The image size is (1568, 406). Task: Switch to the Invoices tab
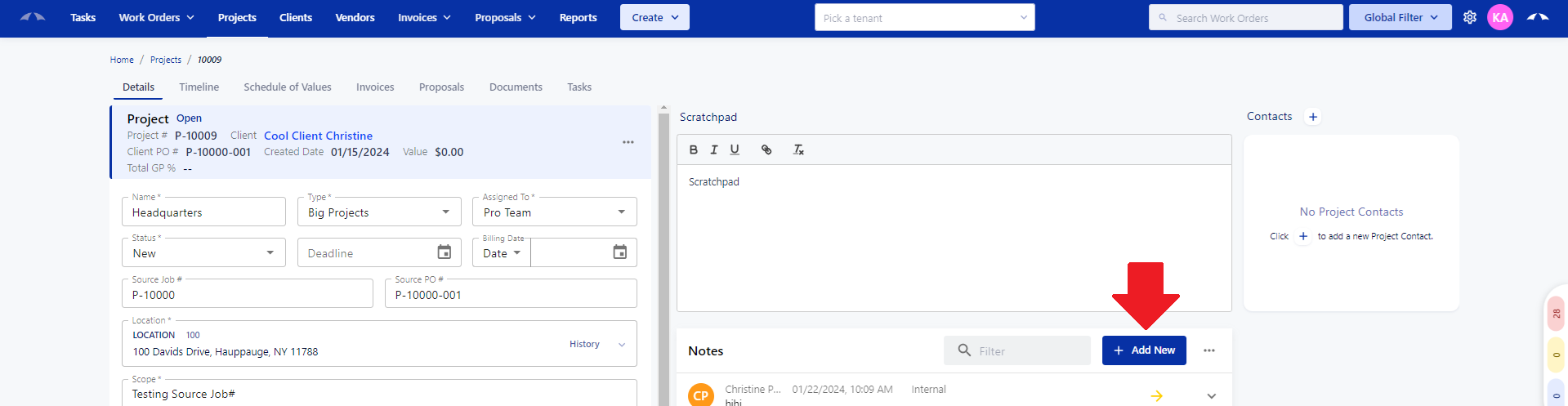[x=375, y=87]
